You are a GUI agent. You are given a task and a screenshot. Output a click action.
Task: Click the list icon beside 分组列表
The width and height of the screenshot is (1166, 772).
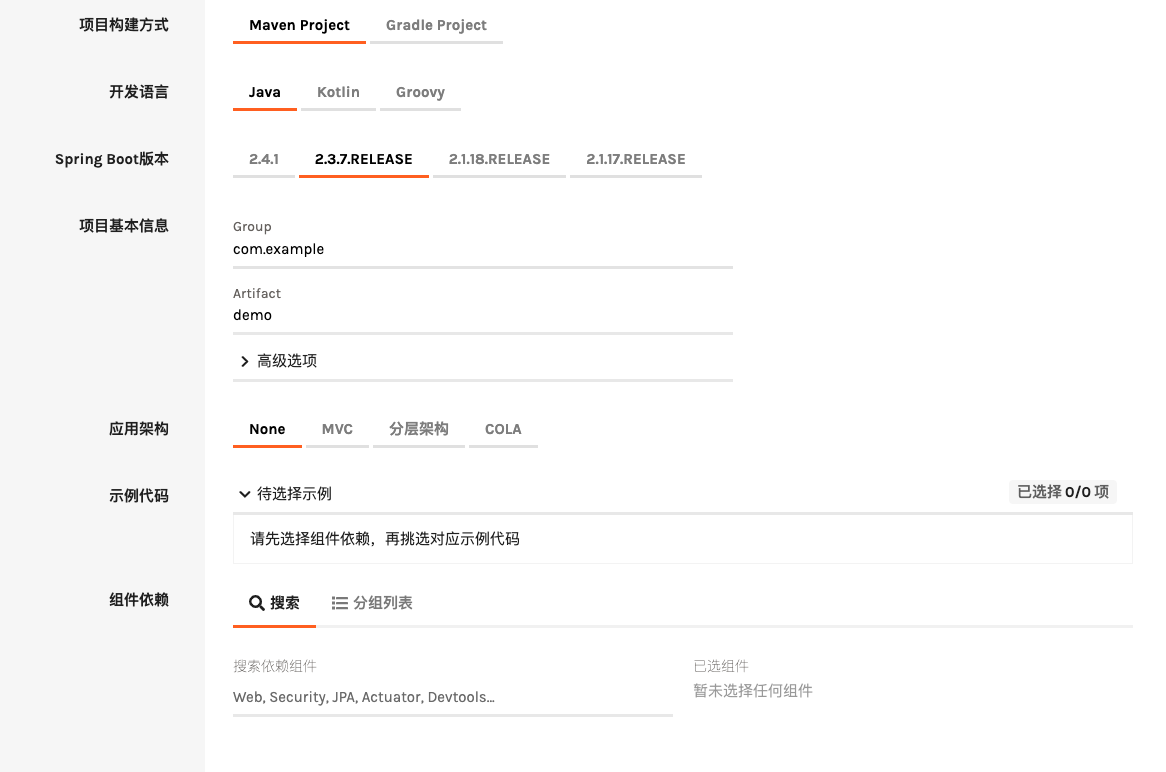pos(340,603)
